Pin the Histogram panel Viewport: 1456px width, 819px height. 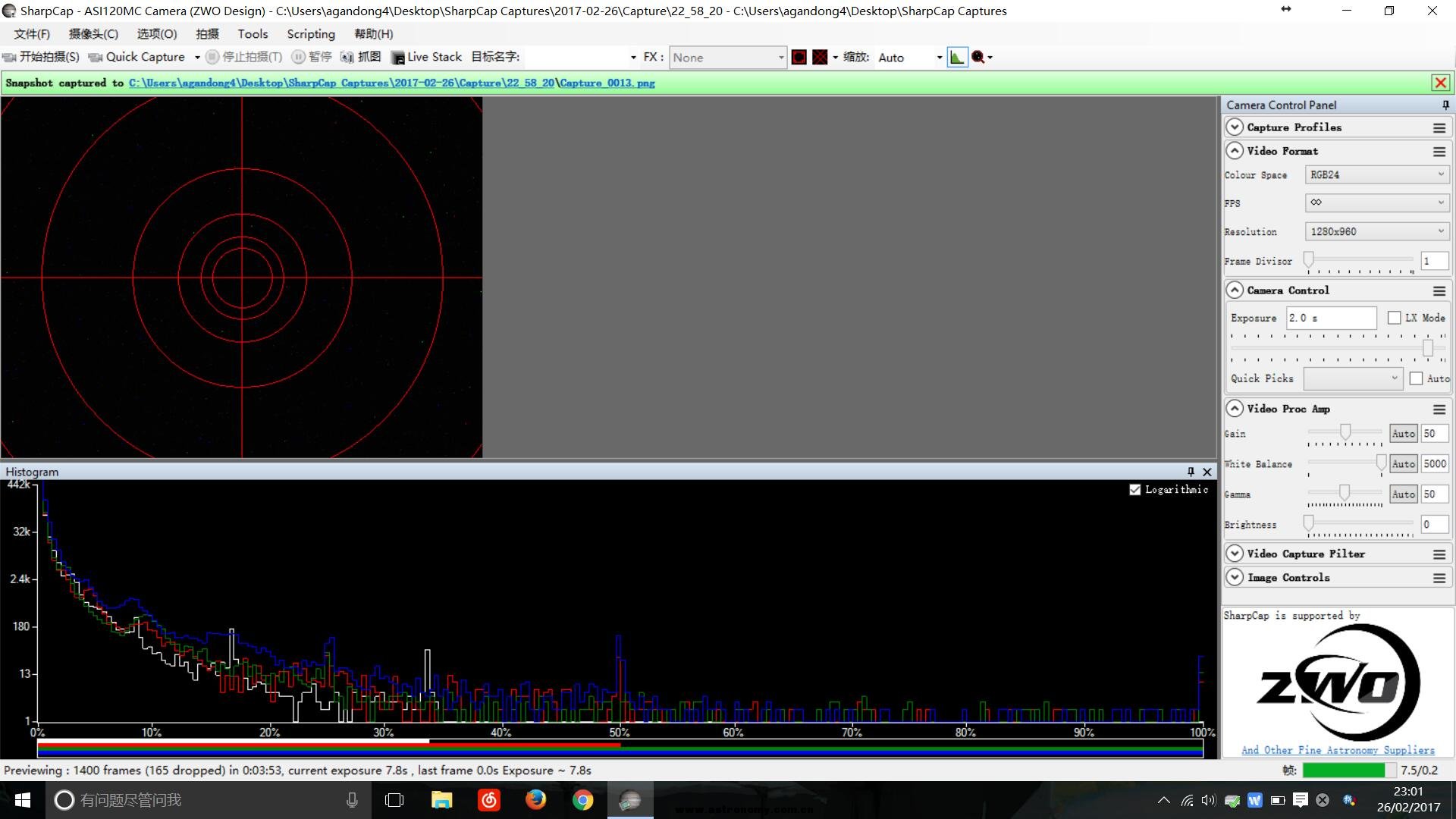click(x=1191, y=472)
